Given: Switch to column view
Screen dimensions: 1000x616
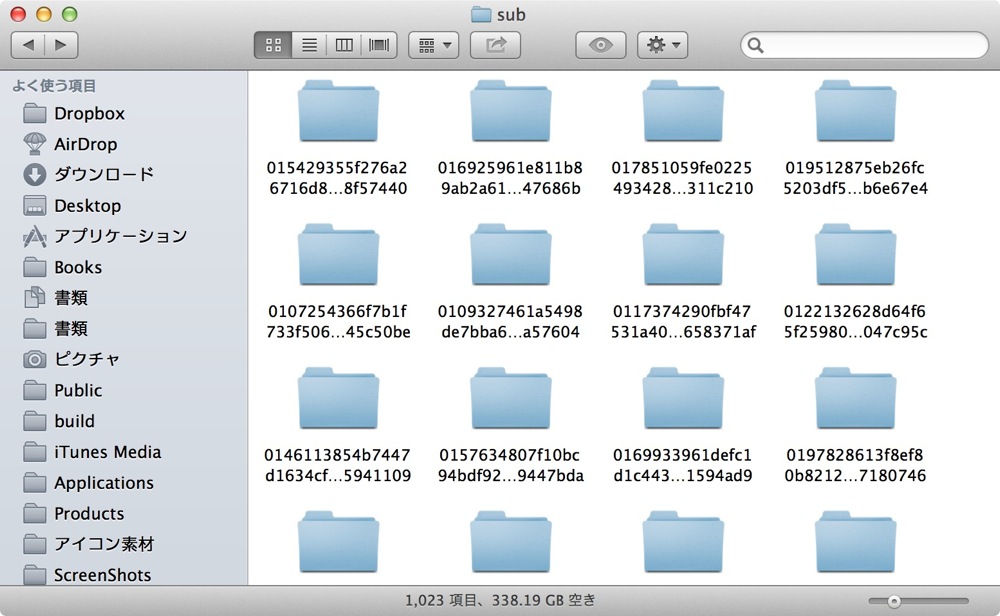Looking at the screenshot, I should [344, 45].
